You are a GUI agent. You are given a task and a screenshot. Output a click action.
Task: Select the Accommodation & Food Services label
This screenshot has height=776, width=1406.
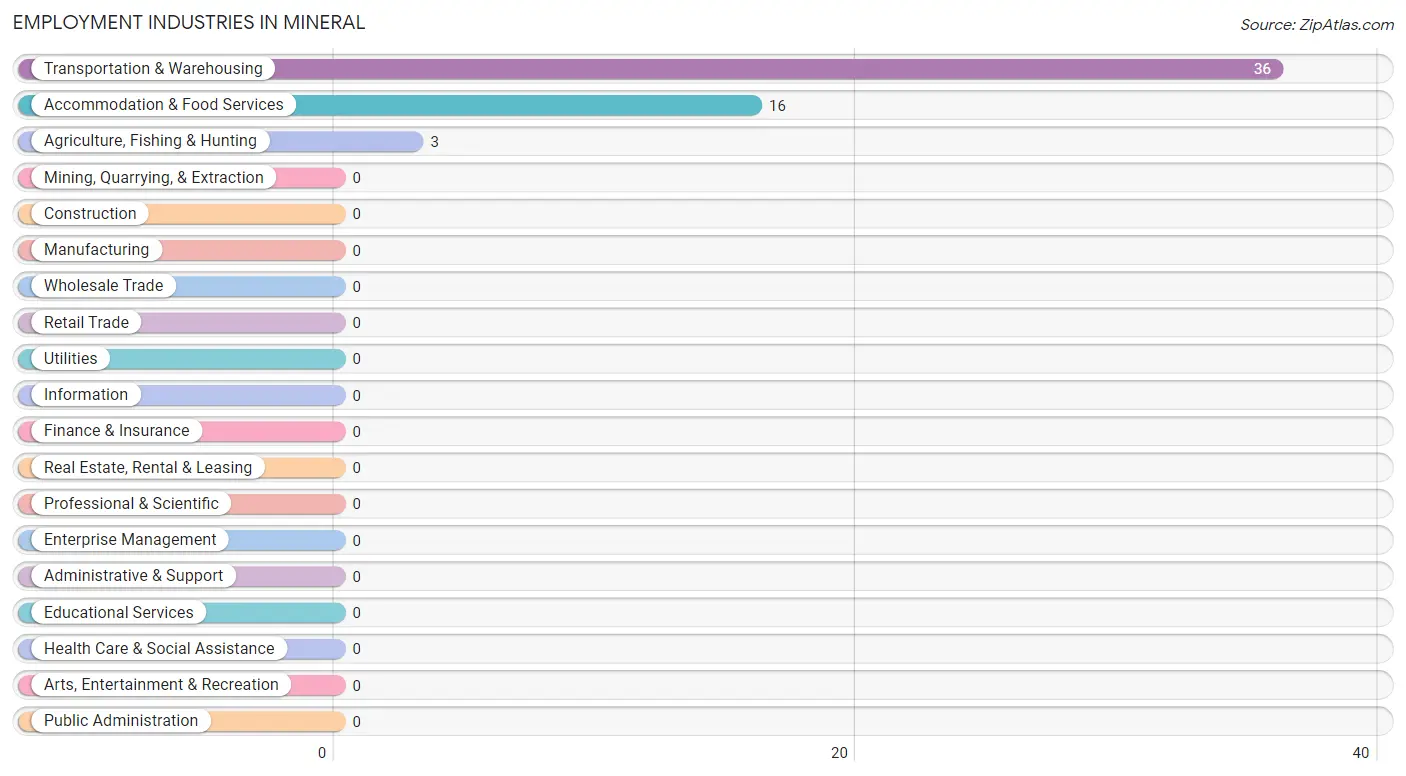[164, 105]
